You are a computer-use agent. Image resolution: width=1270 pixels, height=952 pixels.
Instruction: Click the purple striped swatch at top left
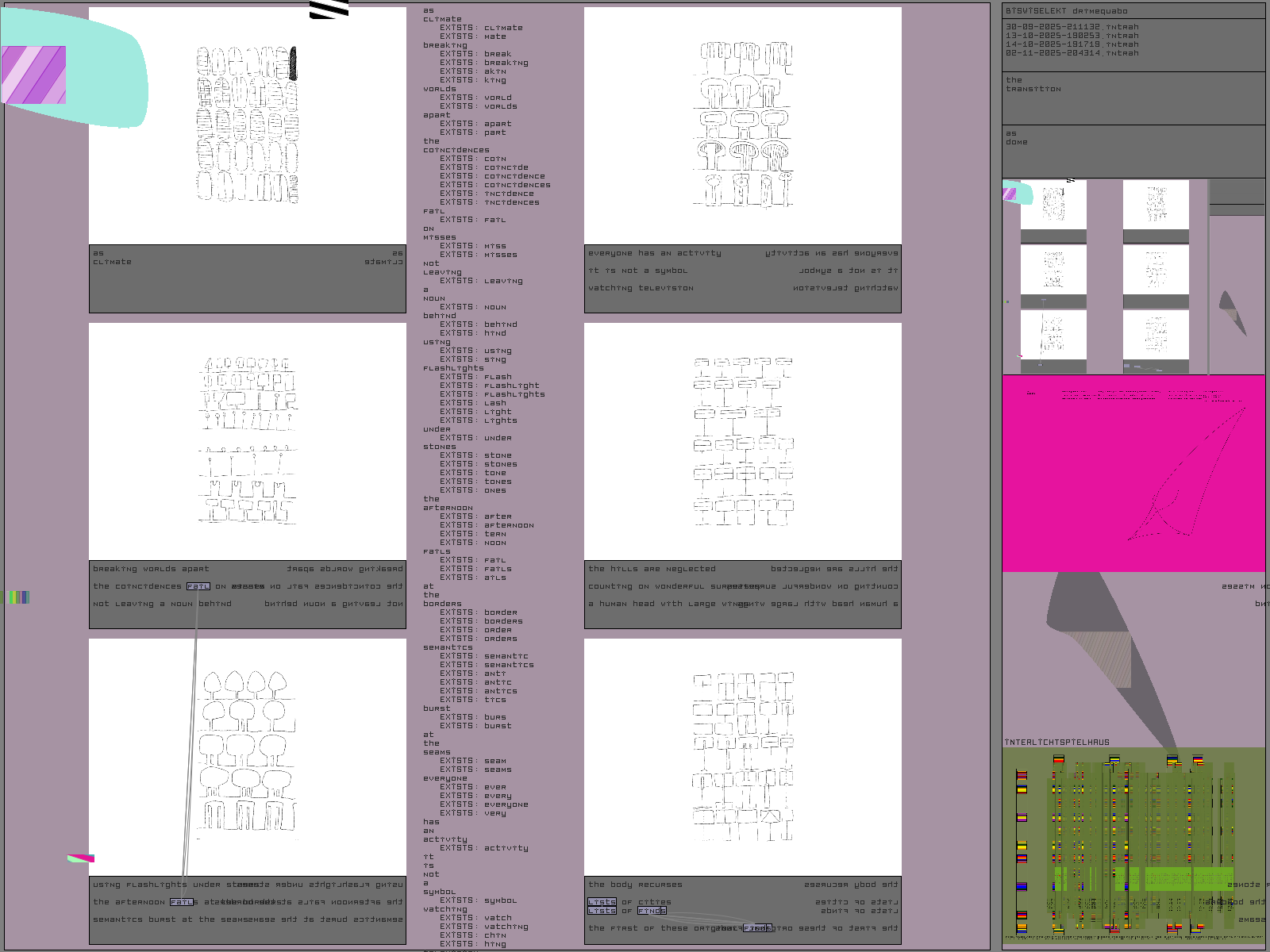pos(33,75)
